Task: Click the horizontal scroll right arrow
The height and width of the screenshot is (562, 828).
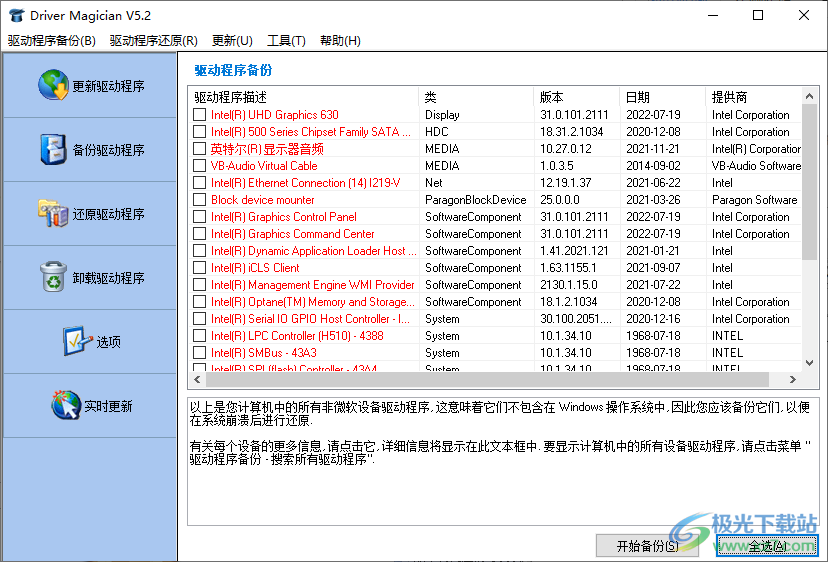Action: (792, 379)
